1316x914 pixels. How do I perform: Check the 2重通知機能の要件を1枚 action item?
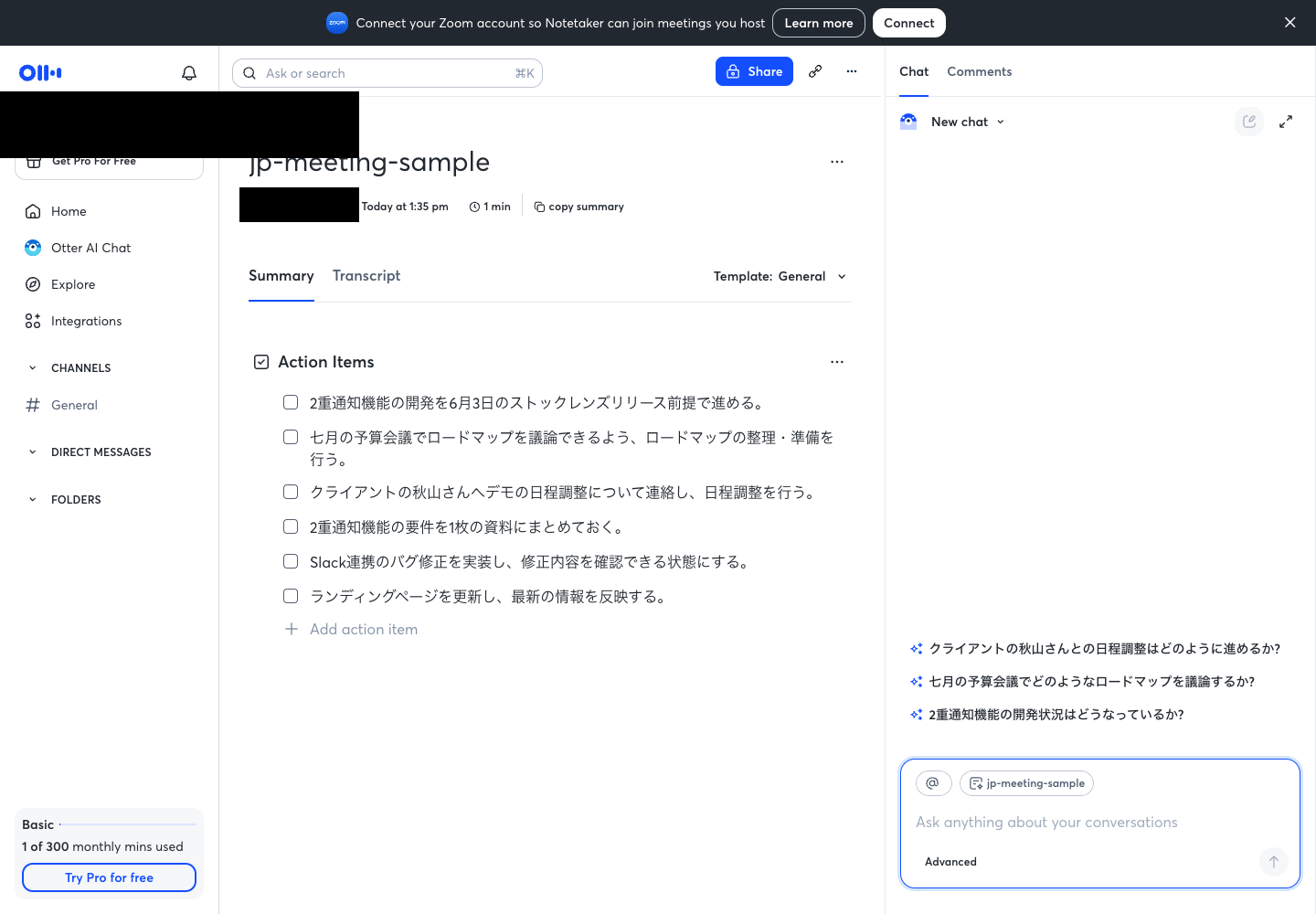(x=291, y=526)
